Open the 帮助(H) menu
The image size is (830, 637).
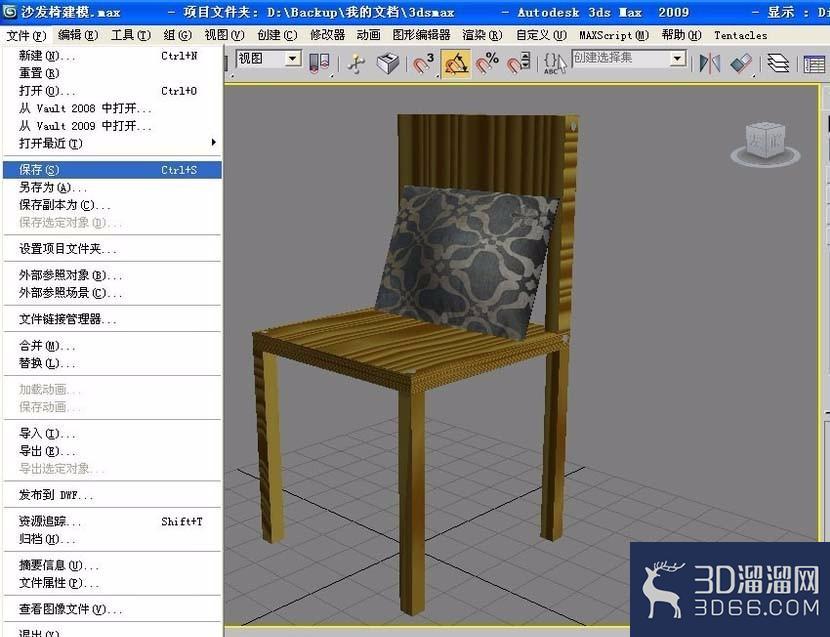681,35
